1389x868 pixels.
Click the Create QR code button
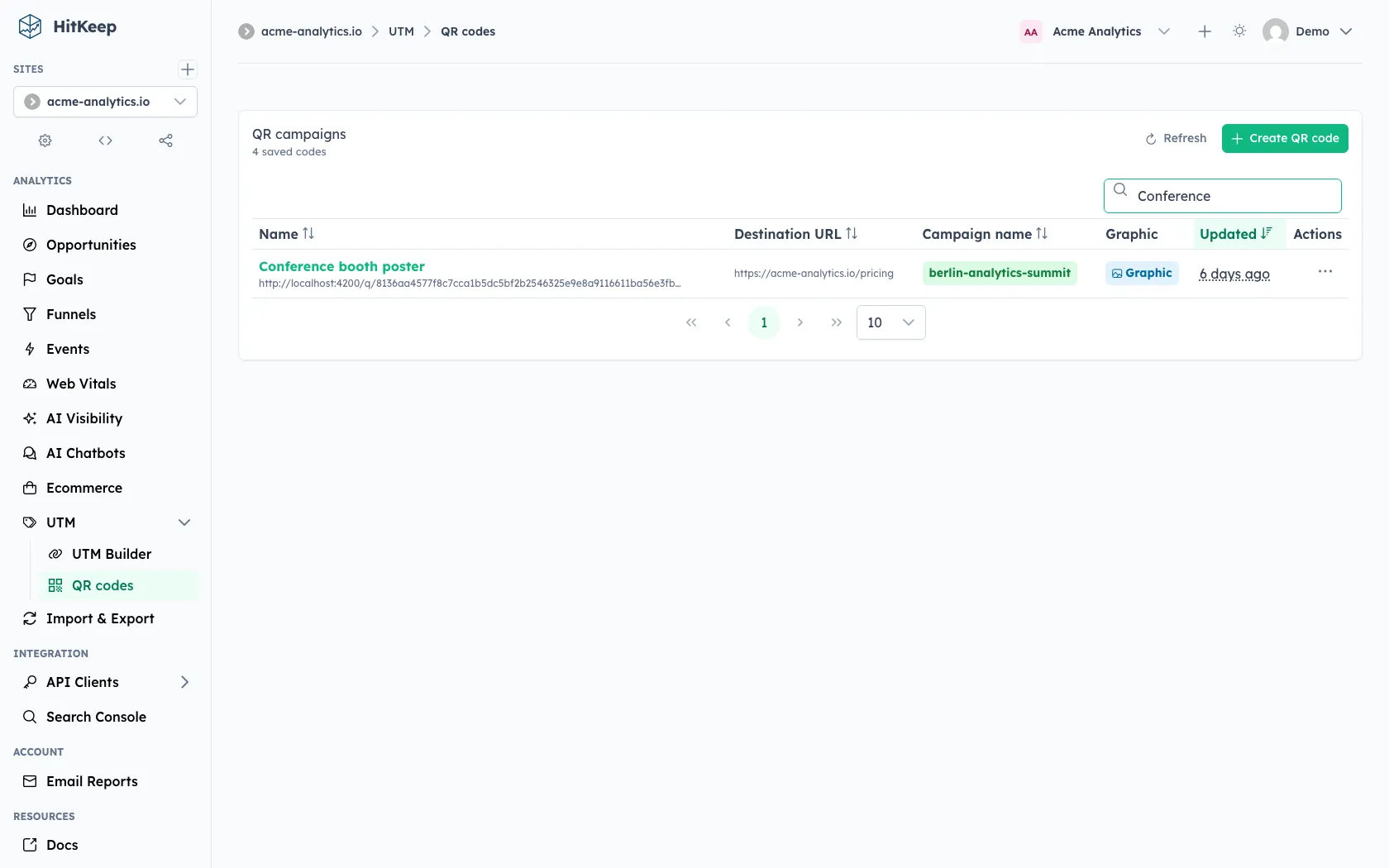tap(1285, 138)
